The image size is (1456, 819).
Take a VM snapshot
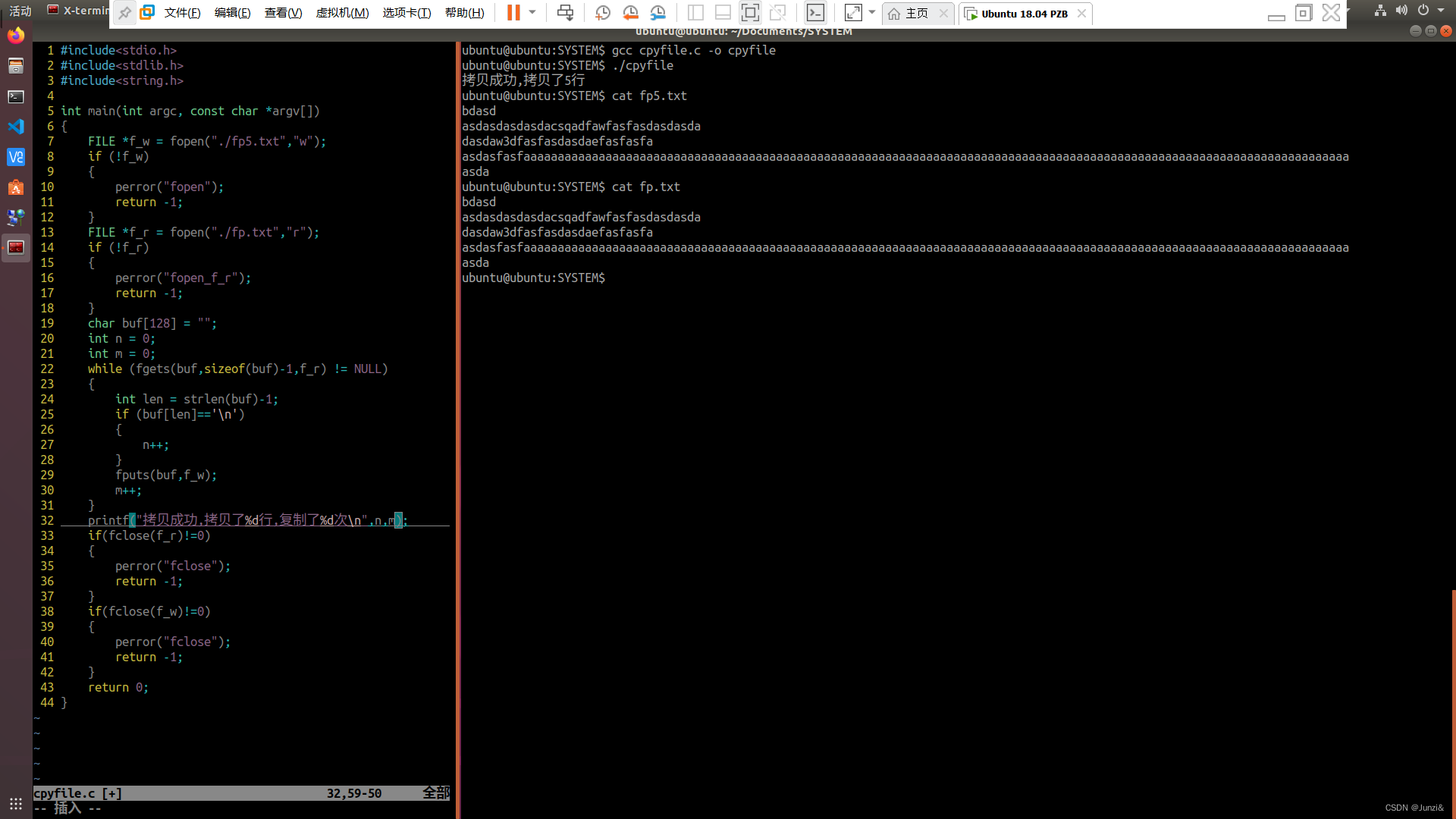603,13
